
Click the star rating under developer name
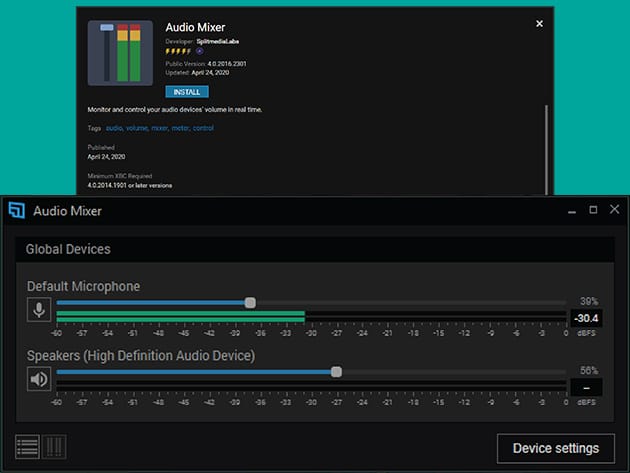180,50
